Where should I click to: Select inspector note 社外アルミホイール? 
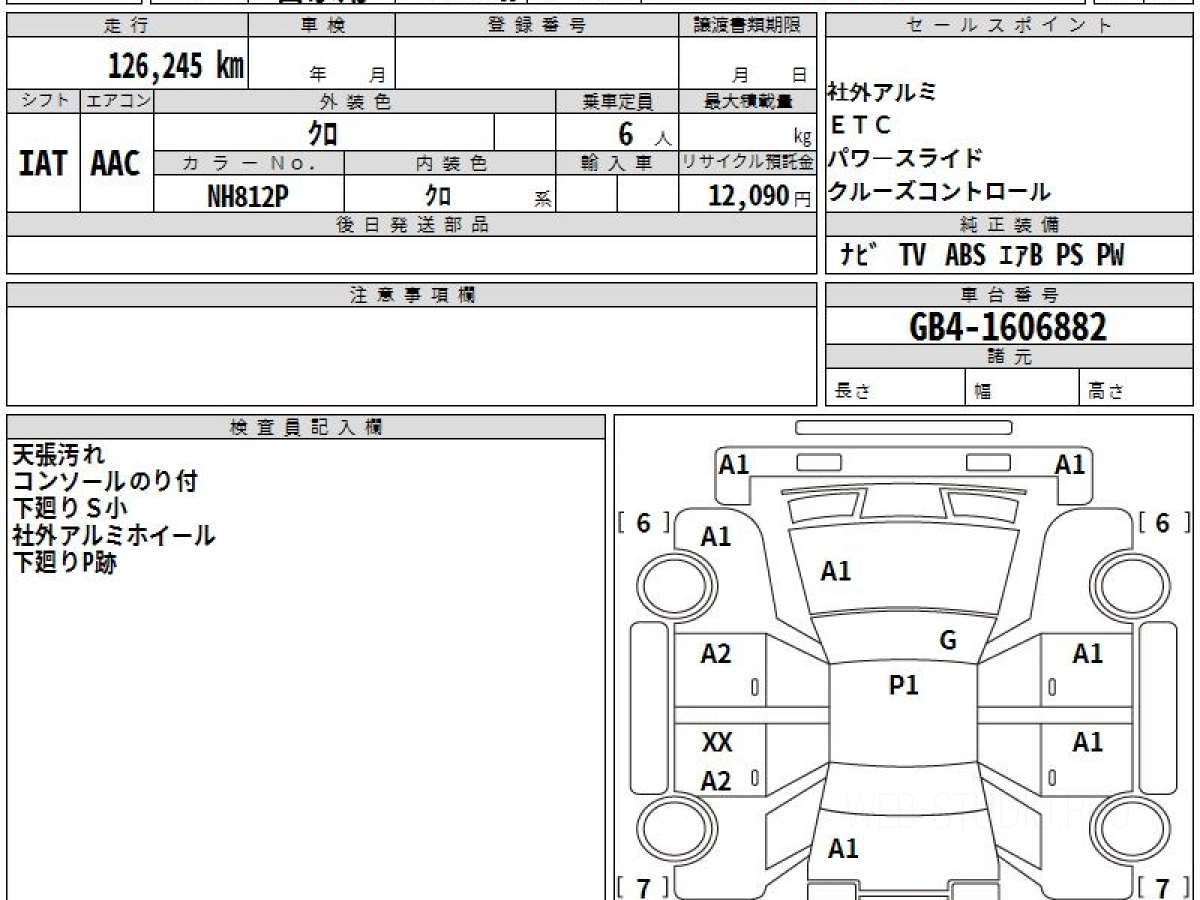(x=114, y=536)
